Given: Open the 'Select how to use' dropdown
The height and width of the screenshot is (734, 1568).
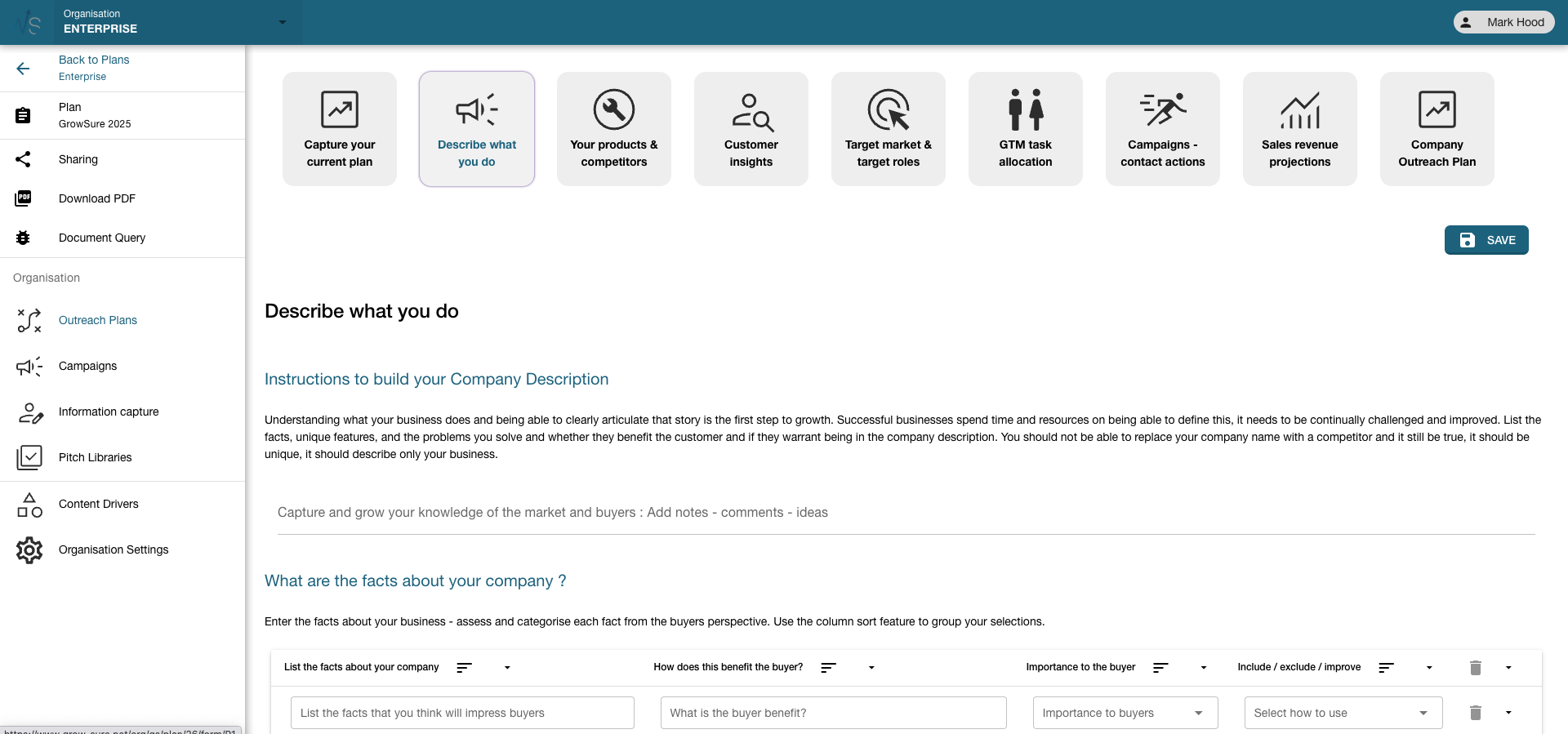Looking at the screenshot, I should [1343, 713].
